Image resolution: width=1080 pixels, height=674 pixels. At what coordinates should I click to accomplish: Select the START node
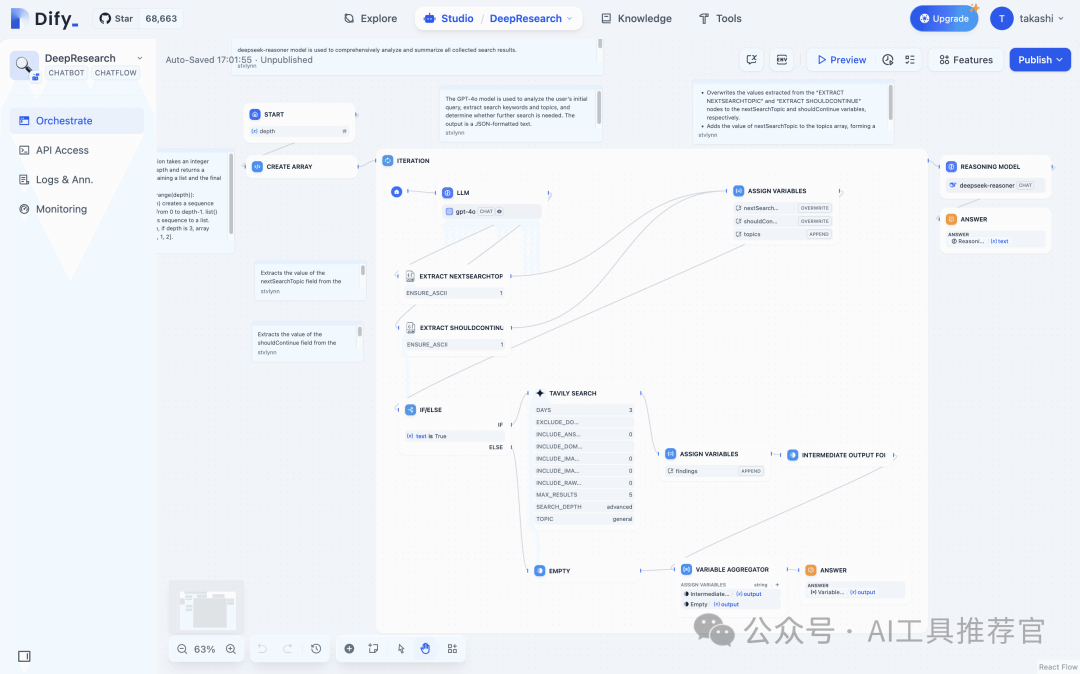click(300, 123)
